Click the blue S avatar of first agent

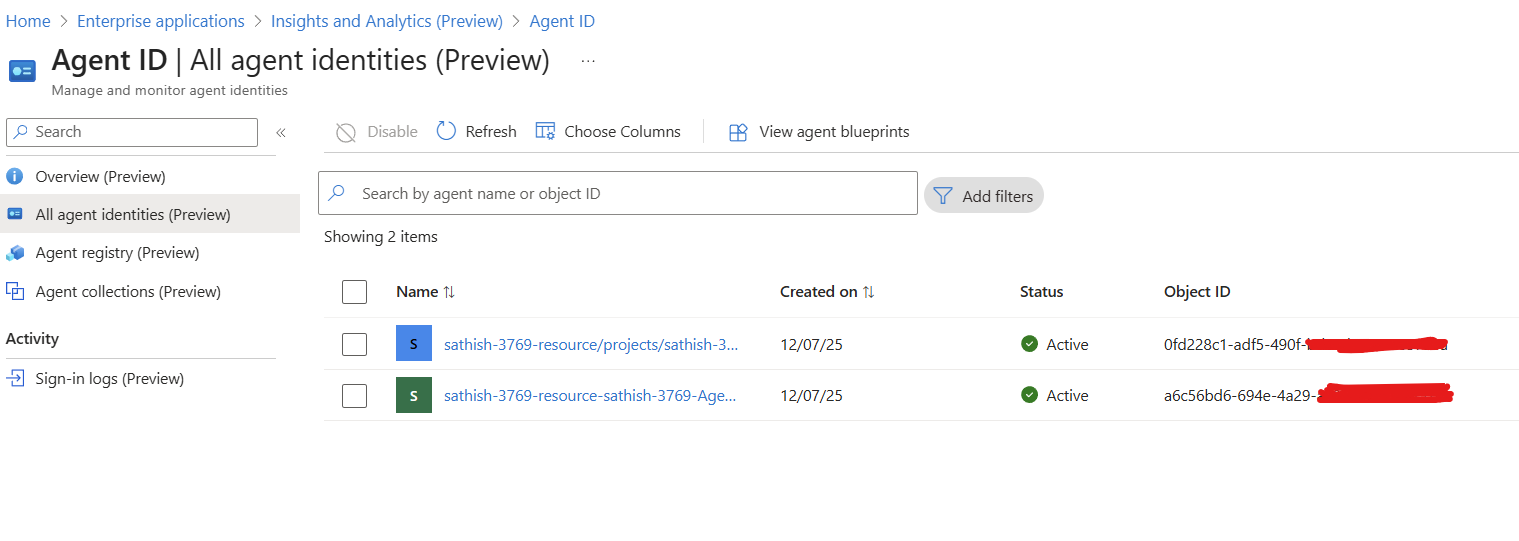(x=413, y=344)
